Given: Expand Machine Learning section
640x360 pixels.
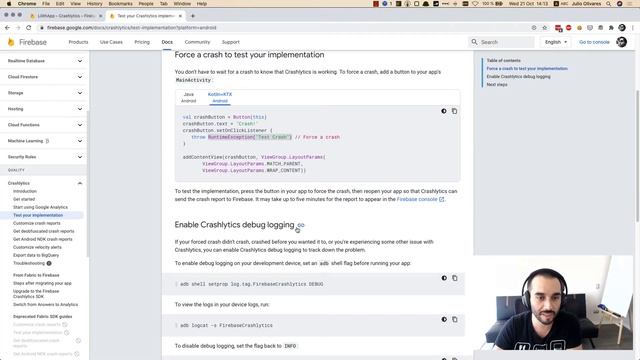Looking at the screenshot, I should tap(44, 141).
